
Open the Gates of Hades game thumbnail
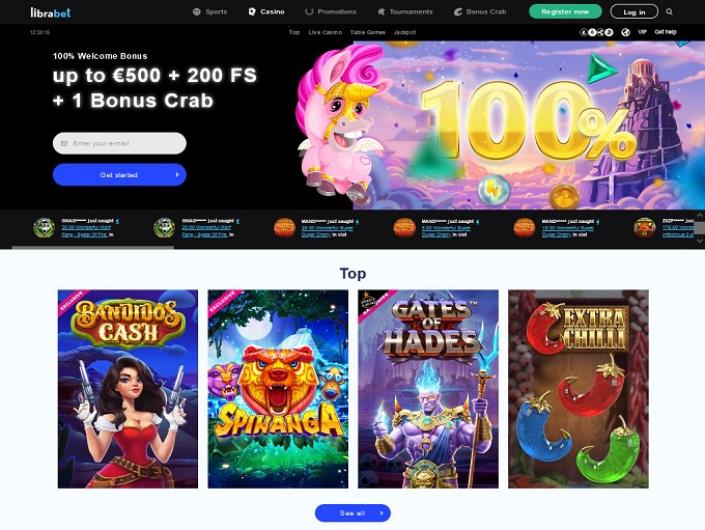(x=428, y=389)
